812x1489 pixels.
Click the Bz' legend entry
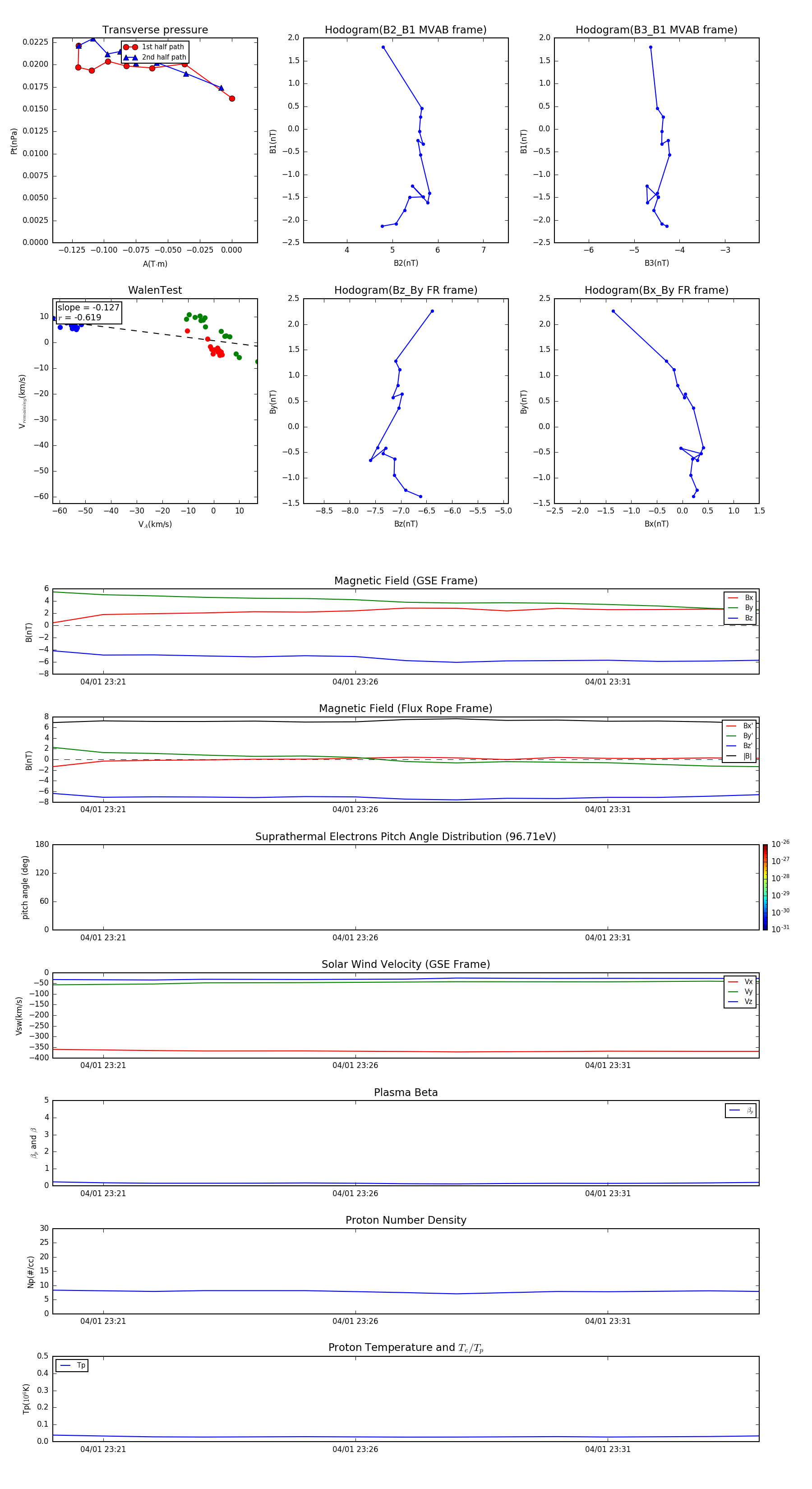coord(740,746)
